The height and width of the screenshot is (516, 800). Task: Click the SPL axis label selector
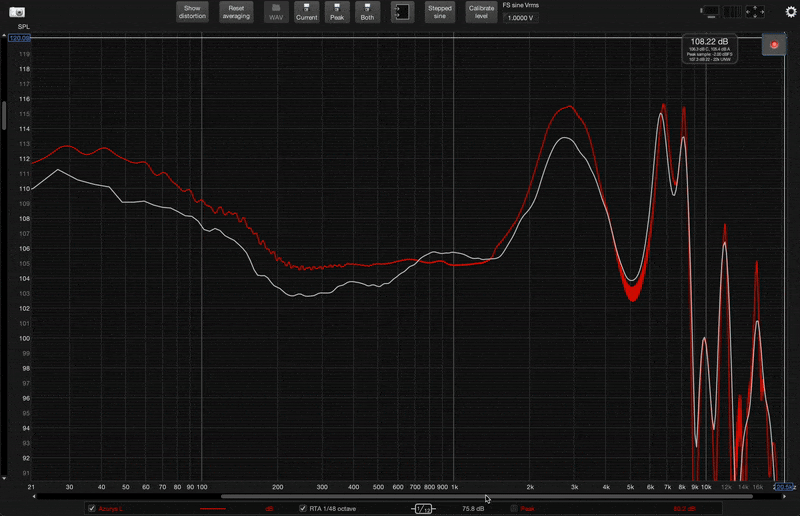pos(23,26)
